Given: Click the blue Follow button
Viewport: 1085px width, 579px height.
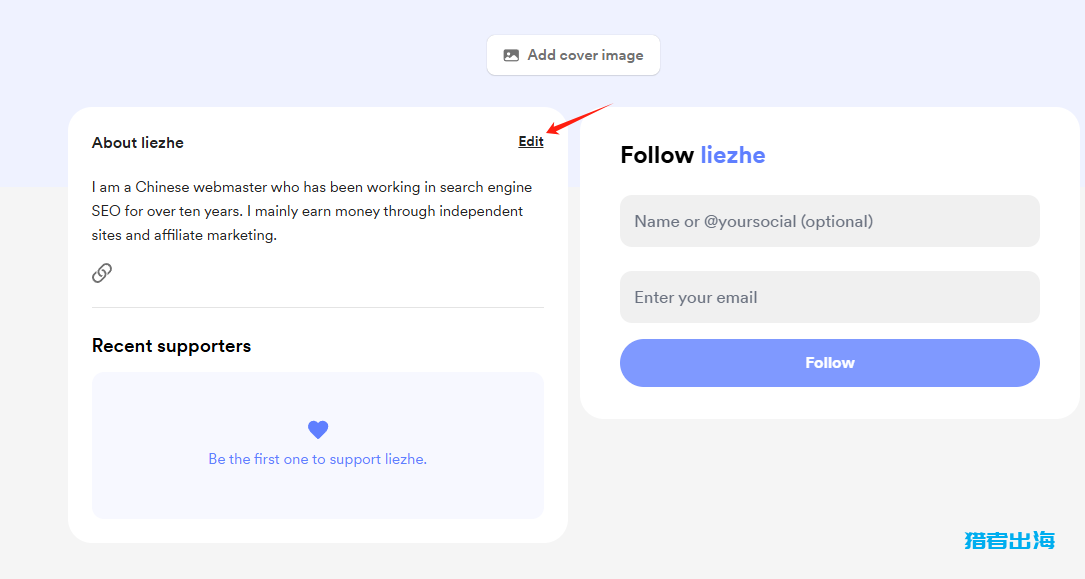Looking at the screenshot, I should [x=830, y=362].
